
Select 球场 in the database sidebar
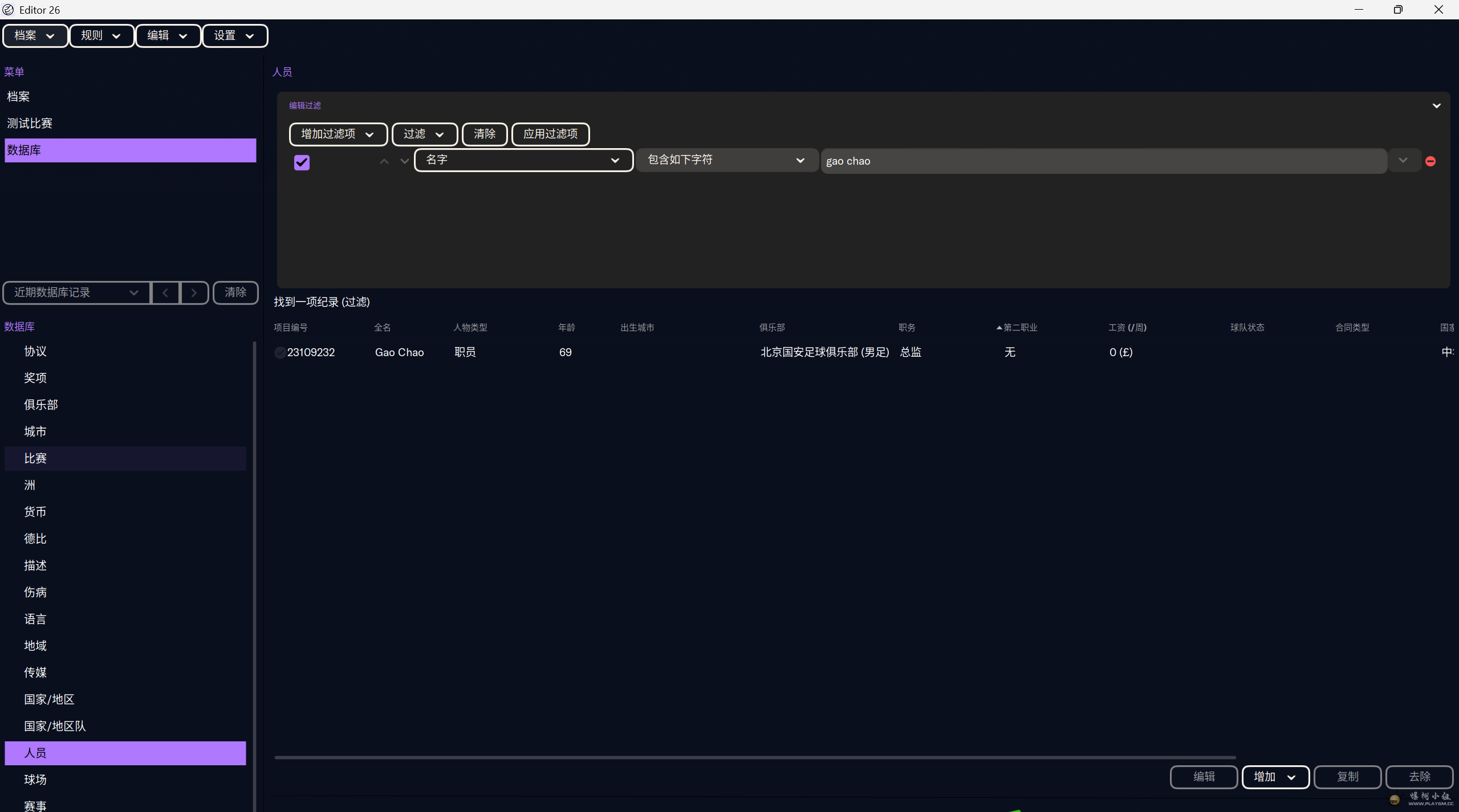35,779
